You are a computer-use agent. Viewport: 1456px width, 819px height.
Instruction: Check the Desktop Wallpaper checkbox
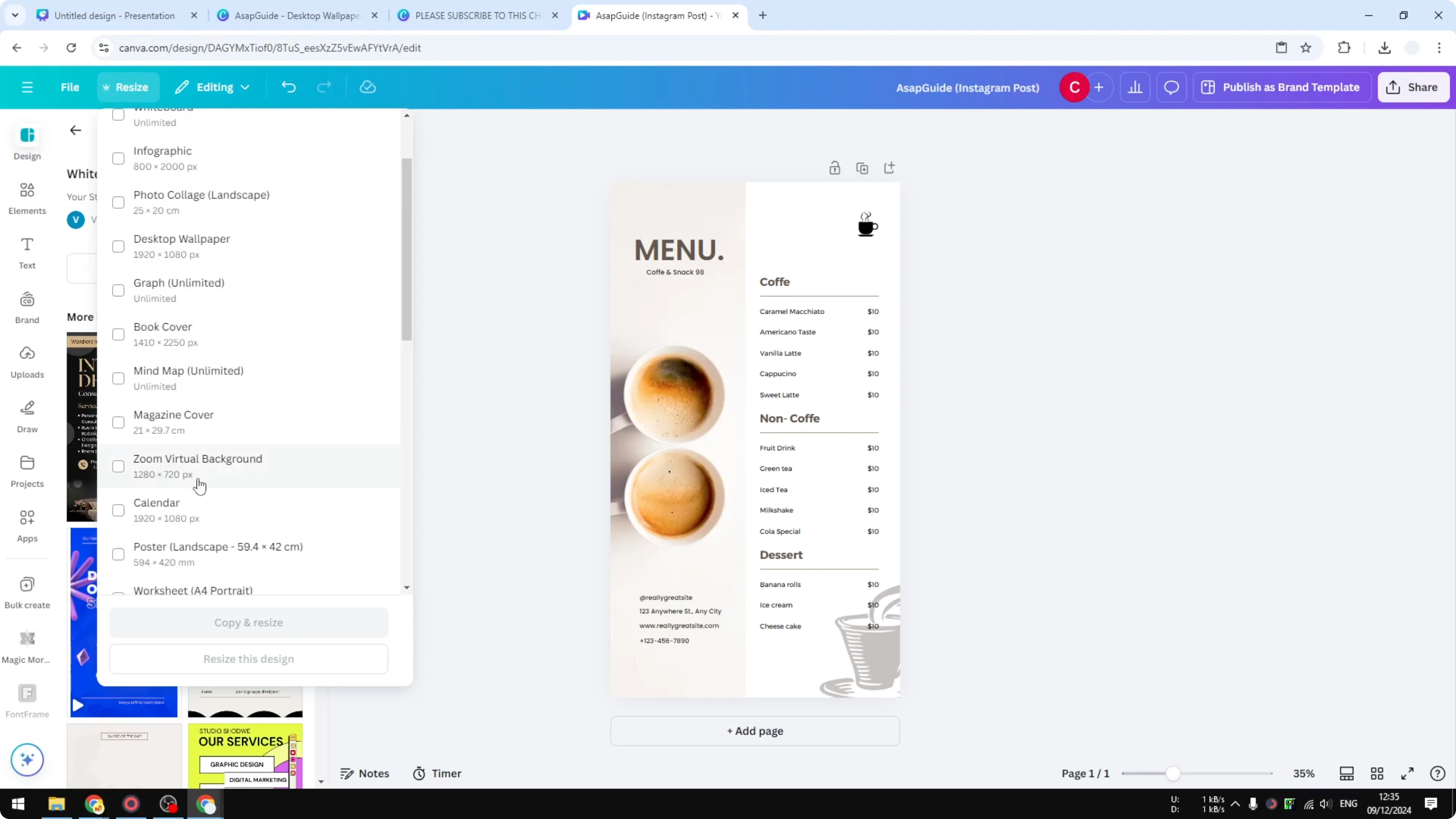[118, 246]
